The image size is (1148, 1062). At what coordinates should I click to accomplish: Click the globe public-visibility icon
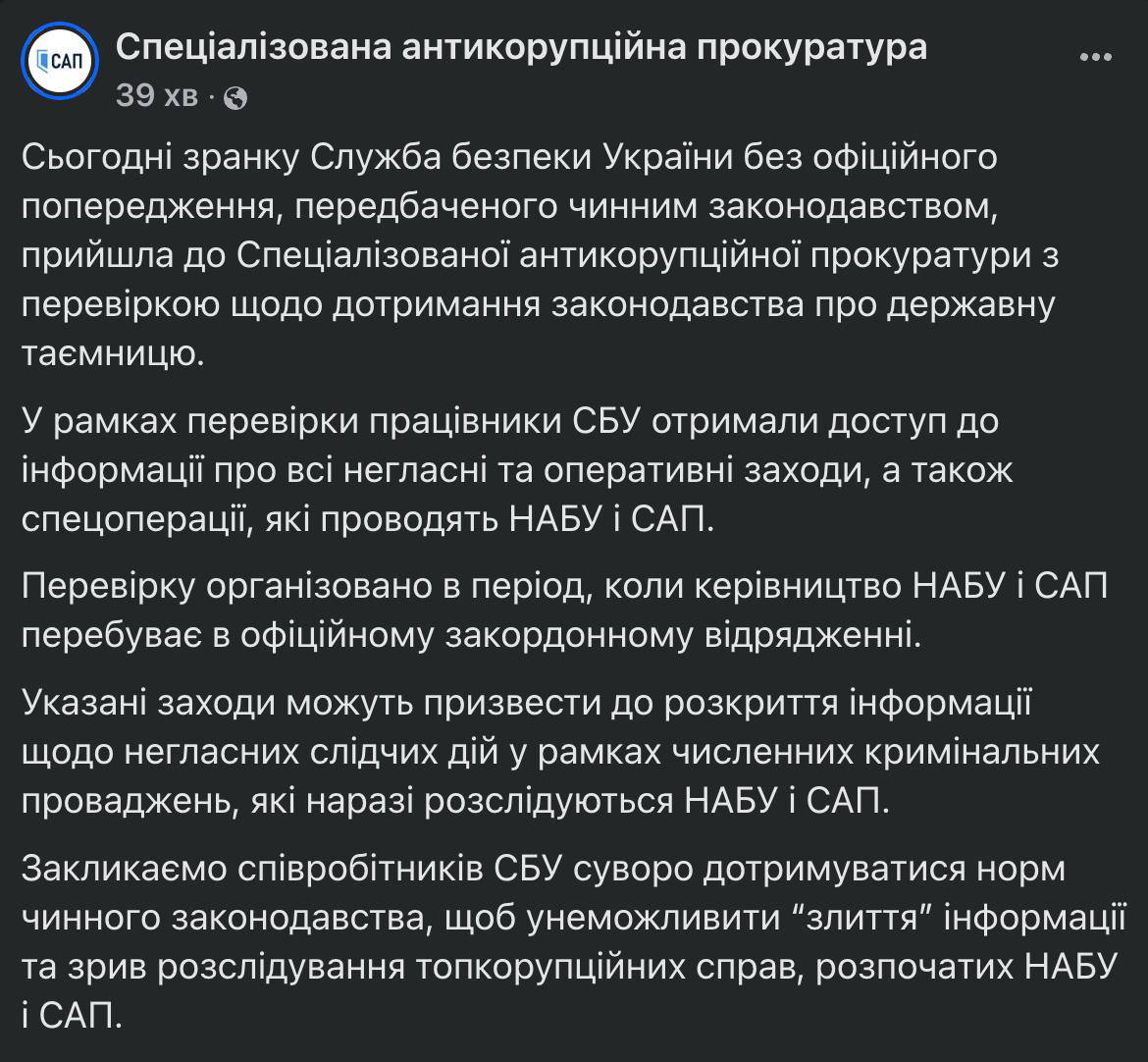tap(235, 97)
